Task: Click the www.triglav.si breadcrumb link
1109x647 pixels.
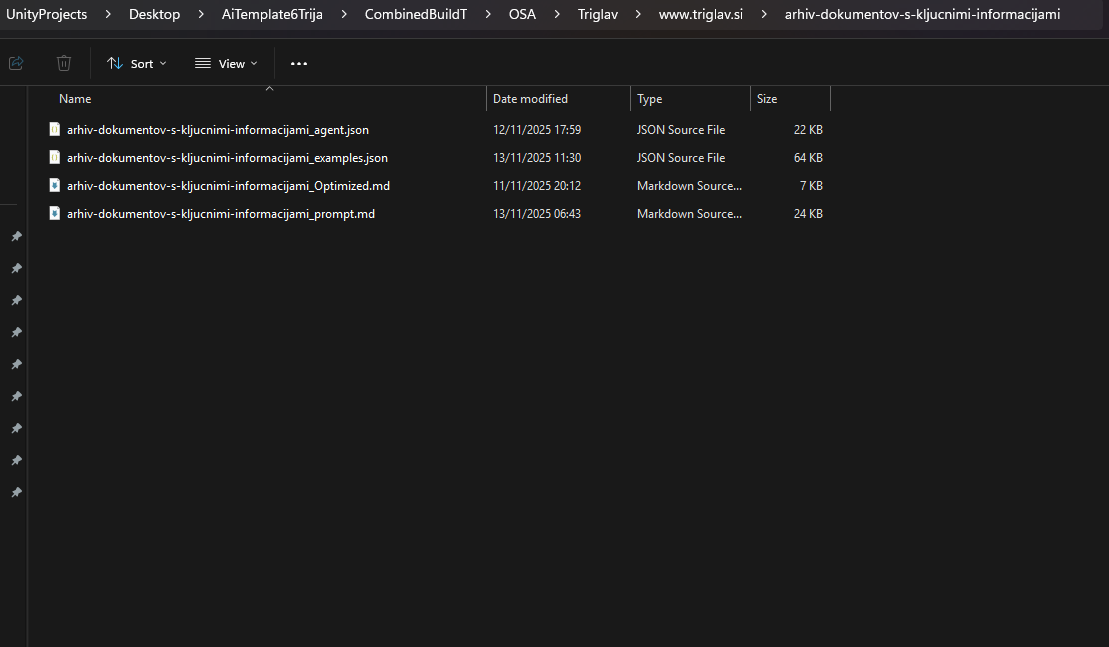Action: [x=700, y=14]
